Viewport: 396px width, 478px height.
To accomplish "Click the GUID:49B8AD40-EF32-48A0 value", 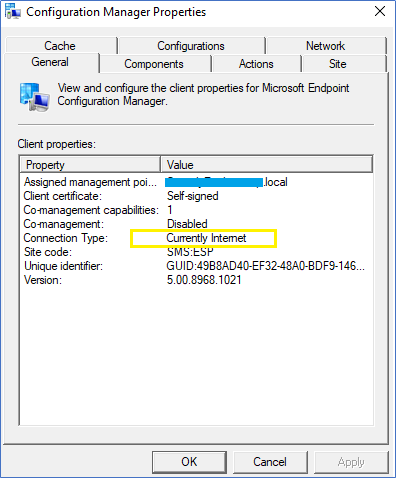I will click(265, 266).
